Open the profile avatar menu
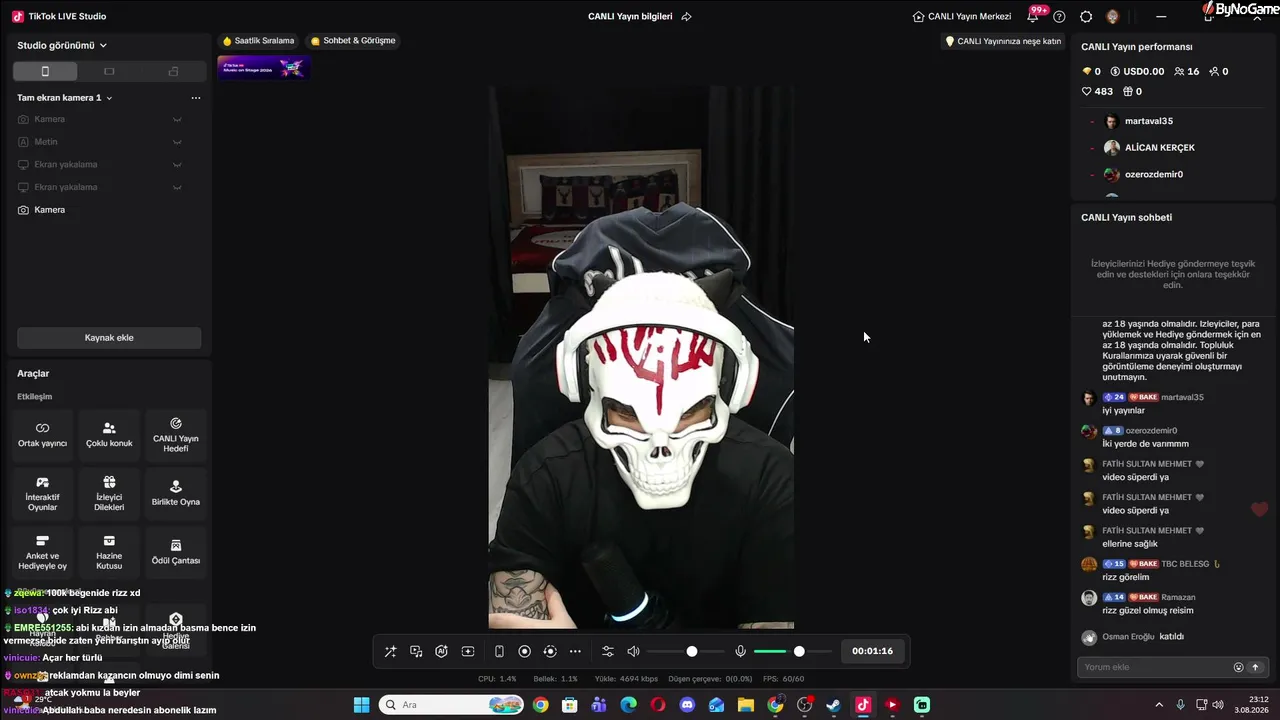 (x=1112, y=17)
